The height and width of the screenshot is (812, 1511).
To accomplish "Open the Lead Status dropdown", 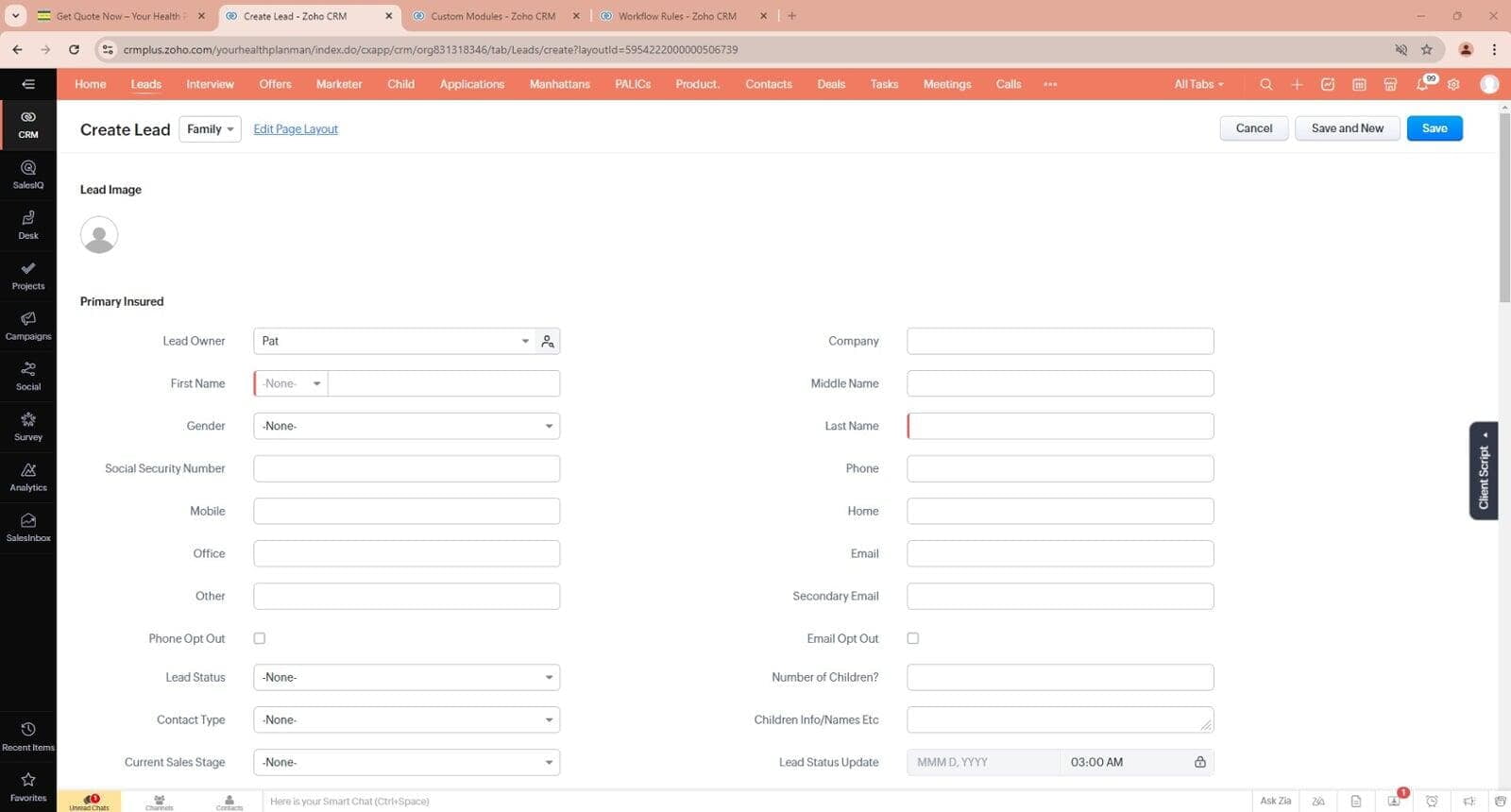I will pos(406,677).
